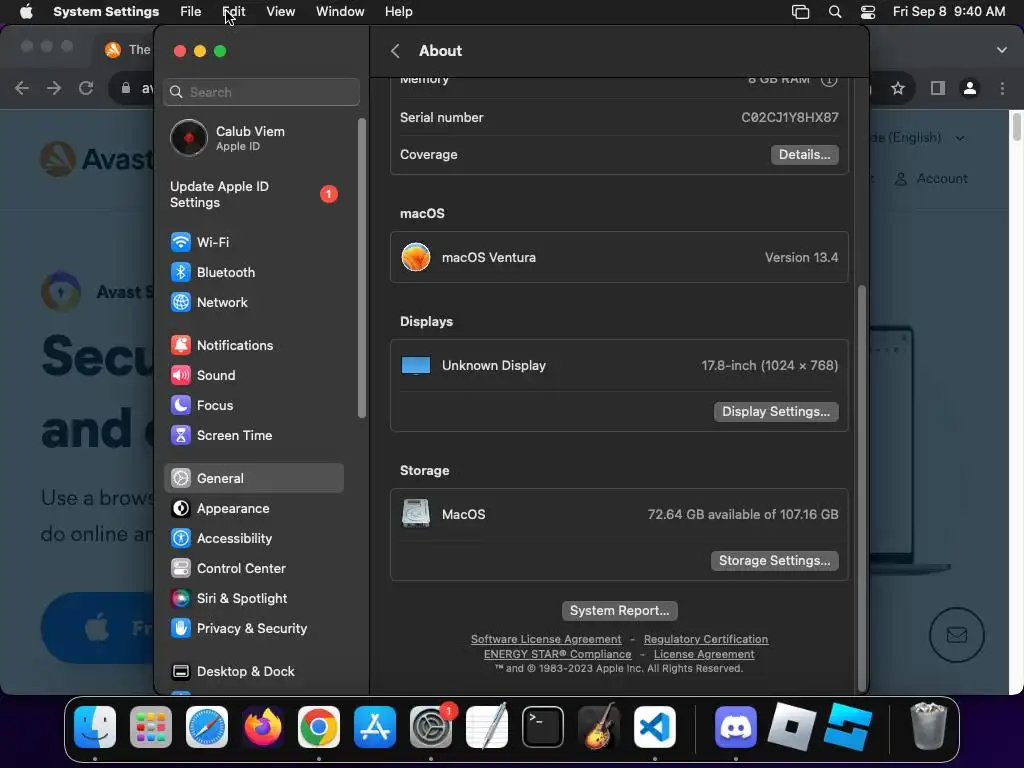
Task: Open the Apple menu
Action: coord(26,12)
